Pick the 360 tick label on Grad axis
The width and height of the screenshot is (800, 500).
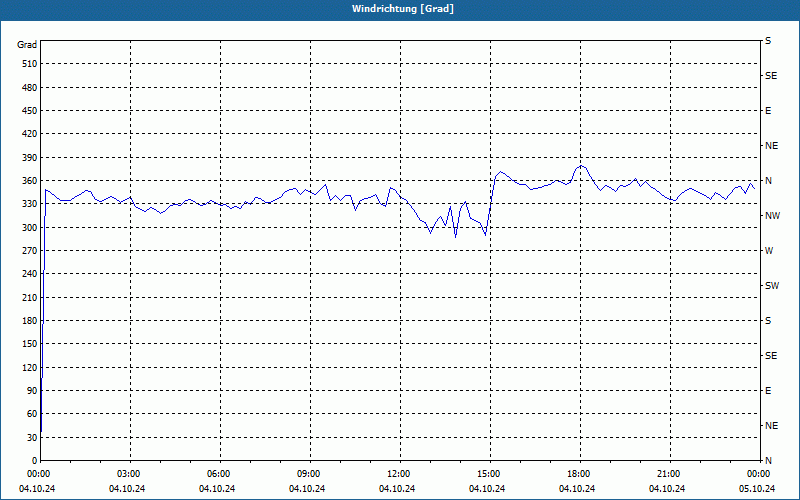tap(30, 181)
